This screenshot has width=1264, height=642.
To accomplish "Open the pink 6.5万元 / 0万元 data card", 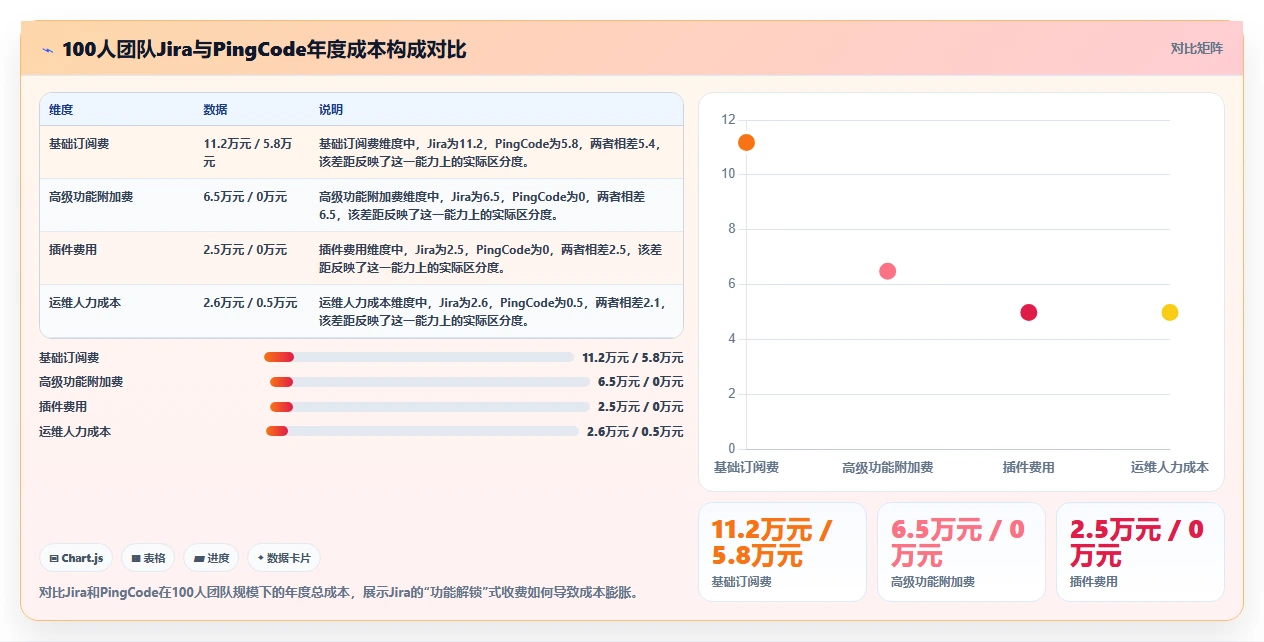I will [x=961, y=552].
